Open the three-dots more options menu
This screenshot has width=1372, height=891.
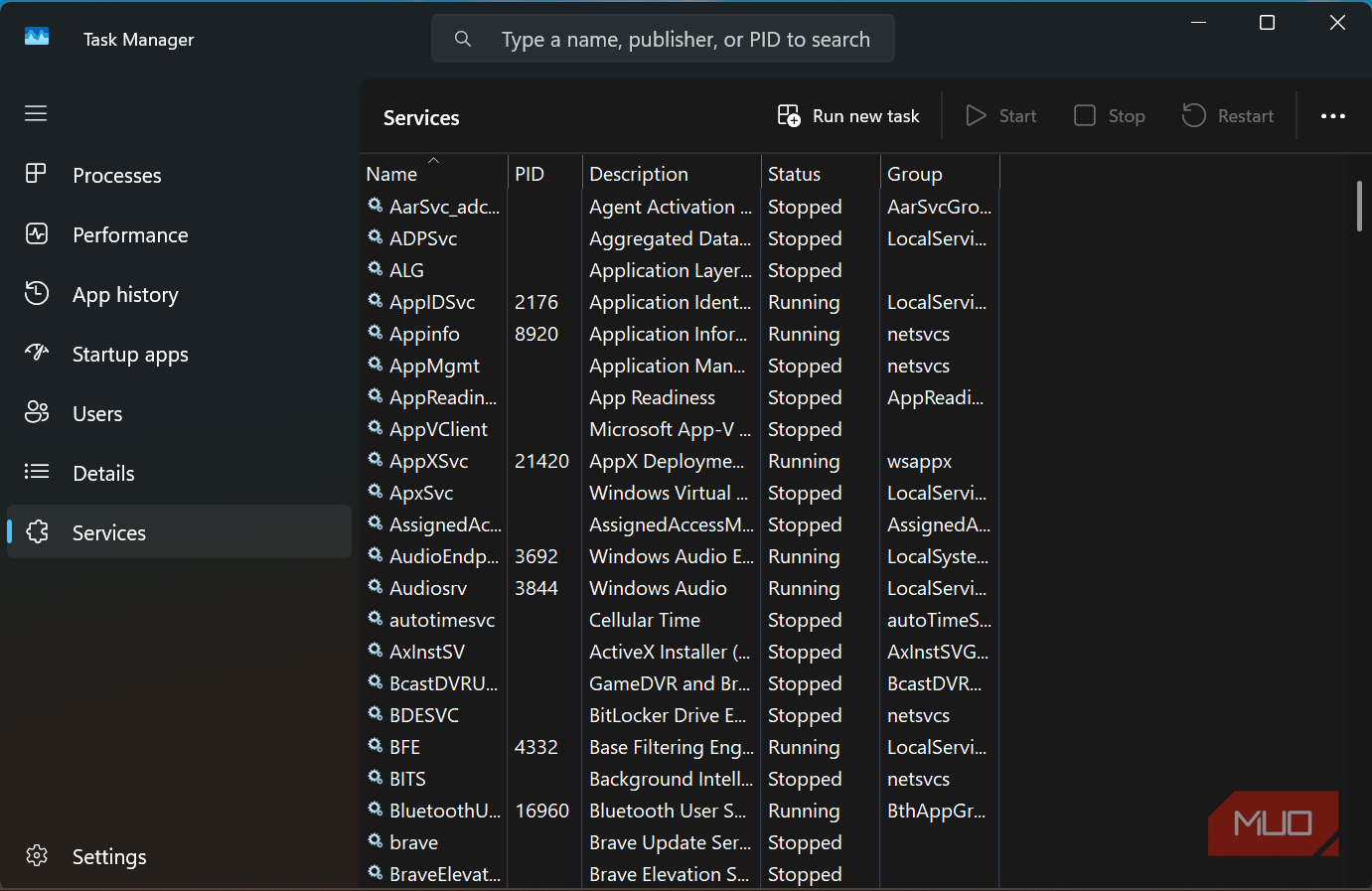[x=1333, y=116]
